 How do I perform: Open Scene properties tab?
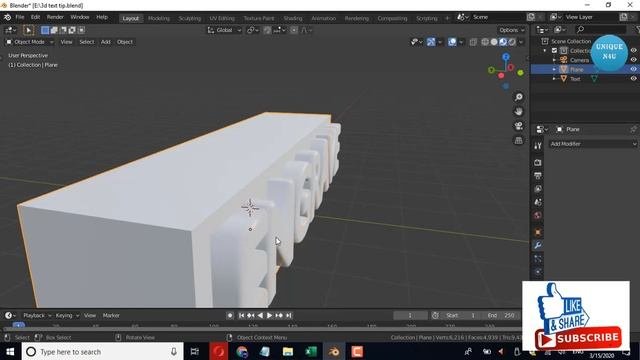[x=538, y=202]
